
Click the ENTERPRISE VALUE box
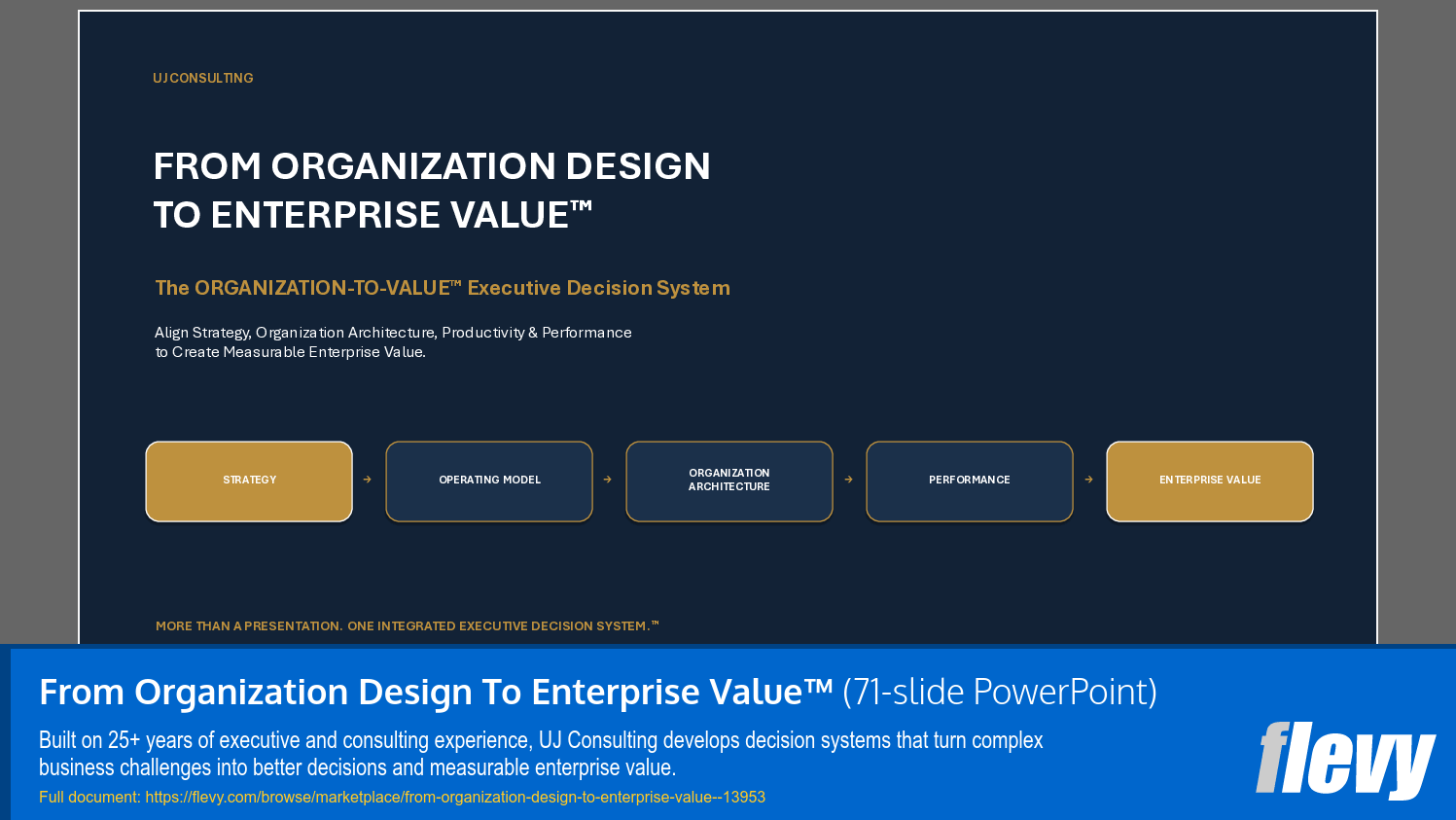1210,481
